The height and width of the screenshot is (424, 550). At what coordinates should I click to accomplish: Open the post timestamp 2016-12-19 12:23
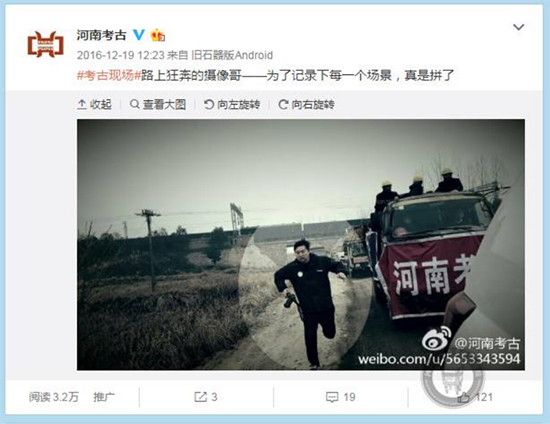pyautogui.click(x=121, y=55)
